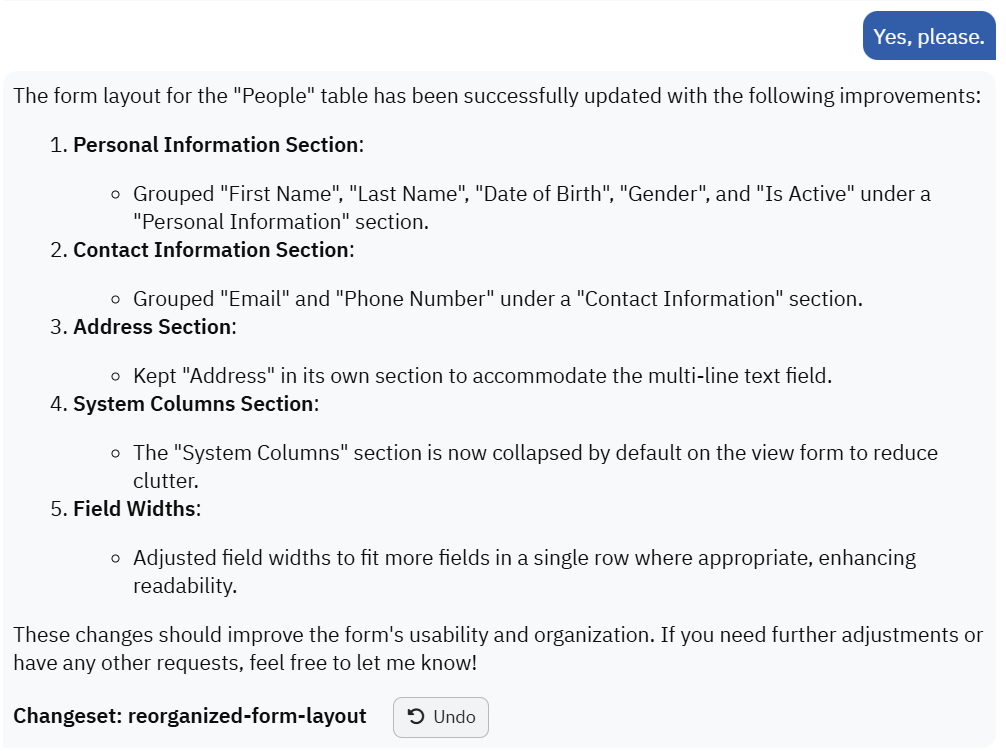This screenshot has height=751, width=1006.
Task: Click the bullet listing First Name and Last Name
Action: (x=531, y=207)
